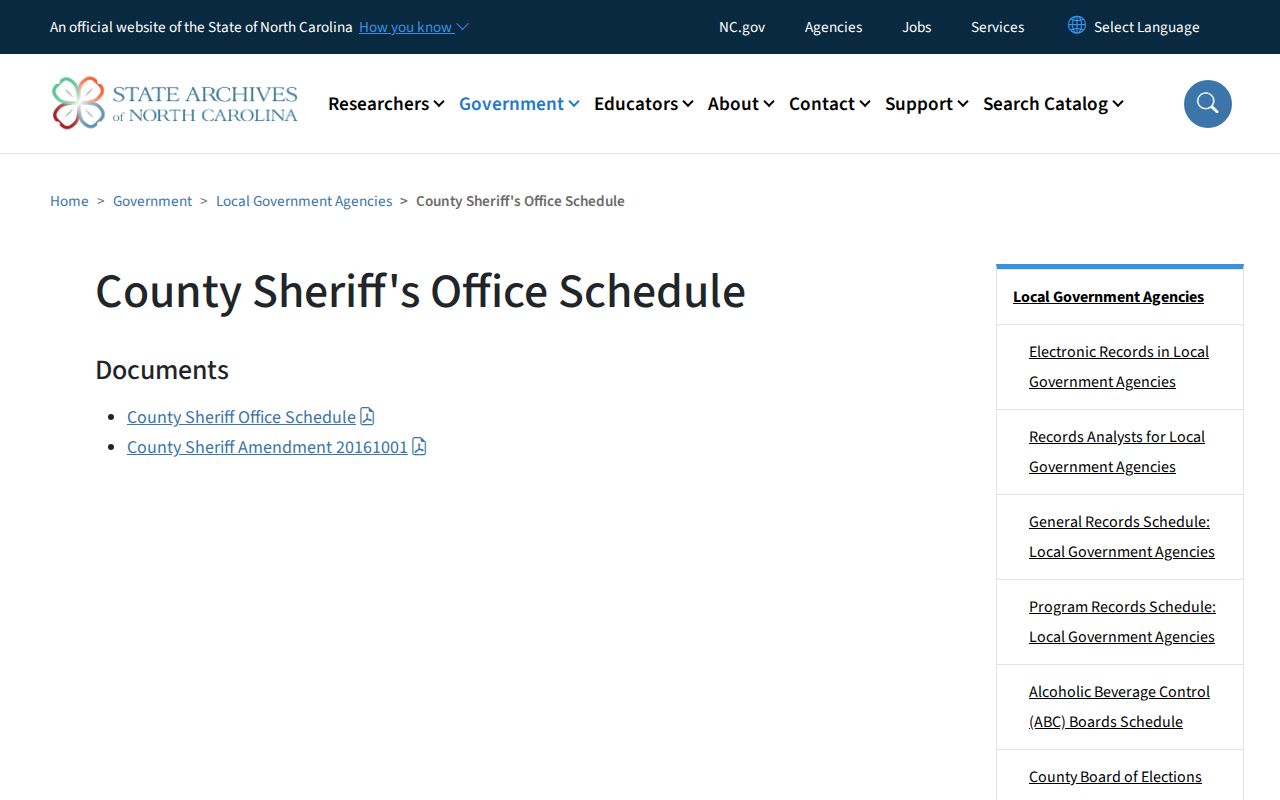Click the County Sheriff's Office Schedule page title
Screen dimensions: 1280x800
[x=420, y=292]
